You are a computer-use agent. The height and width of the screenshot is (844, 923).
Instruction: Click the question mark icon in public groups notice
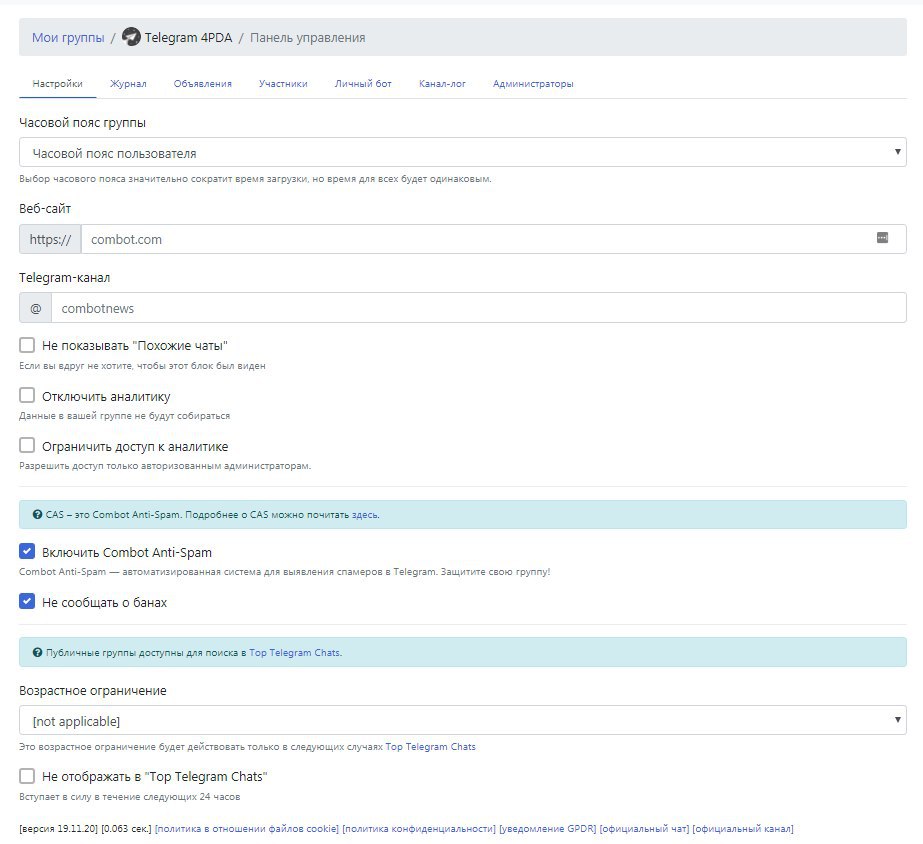(38, 652)
